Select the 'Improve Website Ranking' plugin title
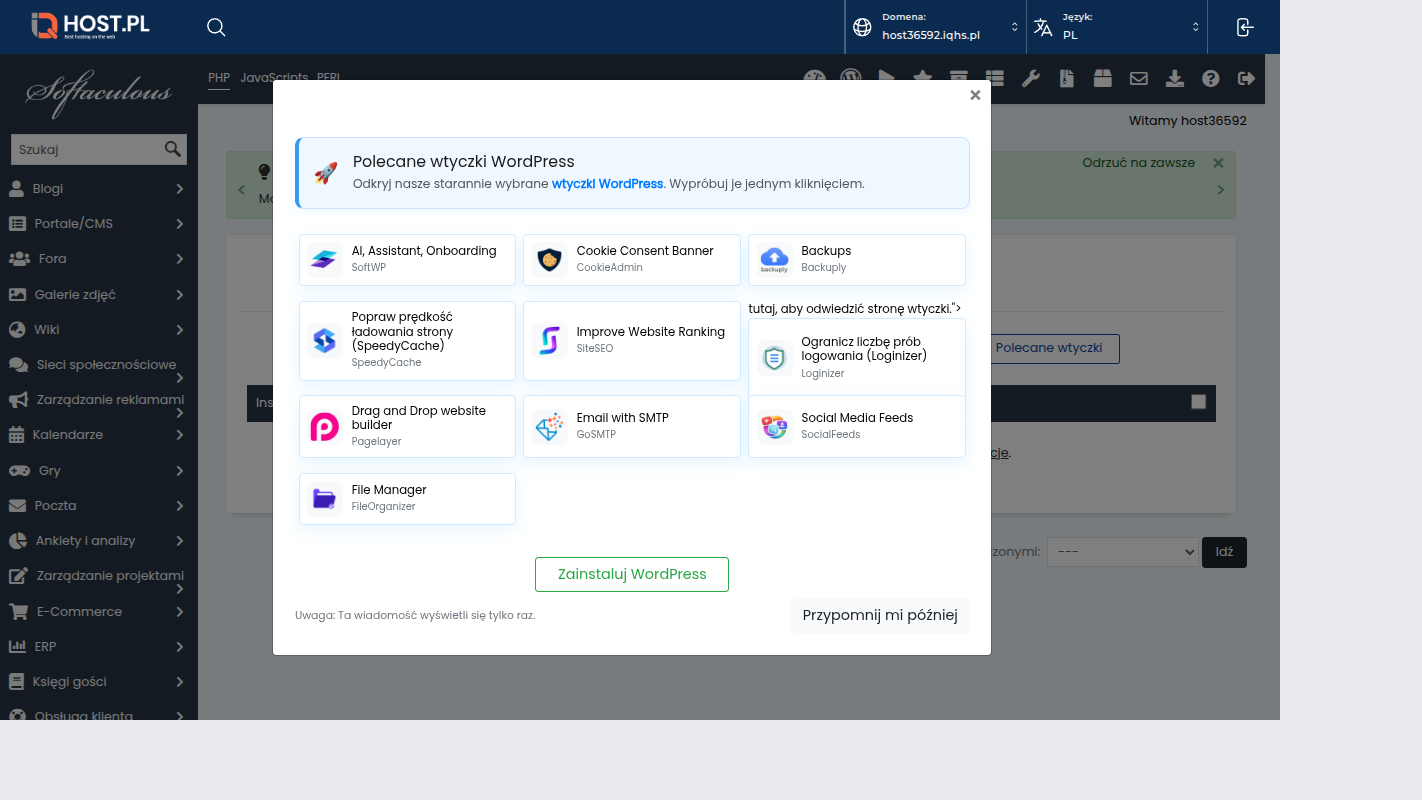Viewport: 1422px width, 800px height. (650, 332)
